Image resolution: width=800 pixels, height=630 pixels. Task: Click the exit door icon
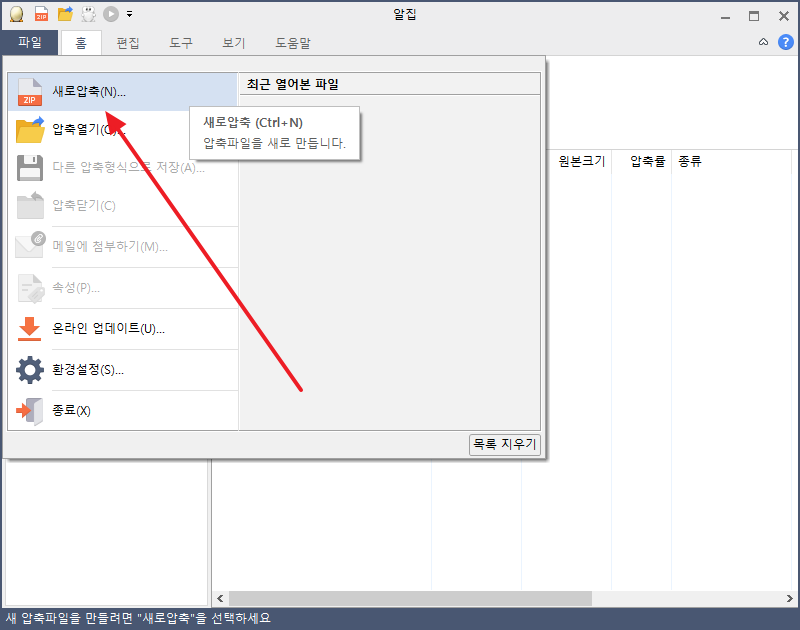point(30,411)
